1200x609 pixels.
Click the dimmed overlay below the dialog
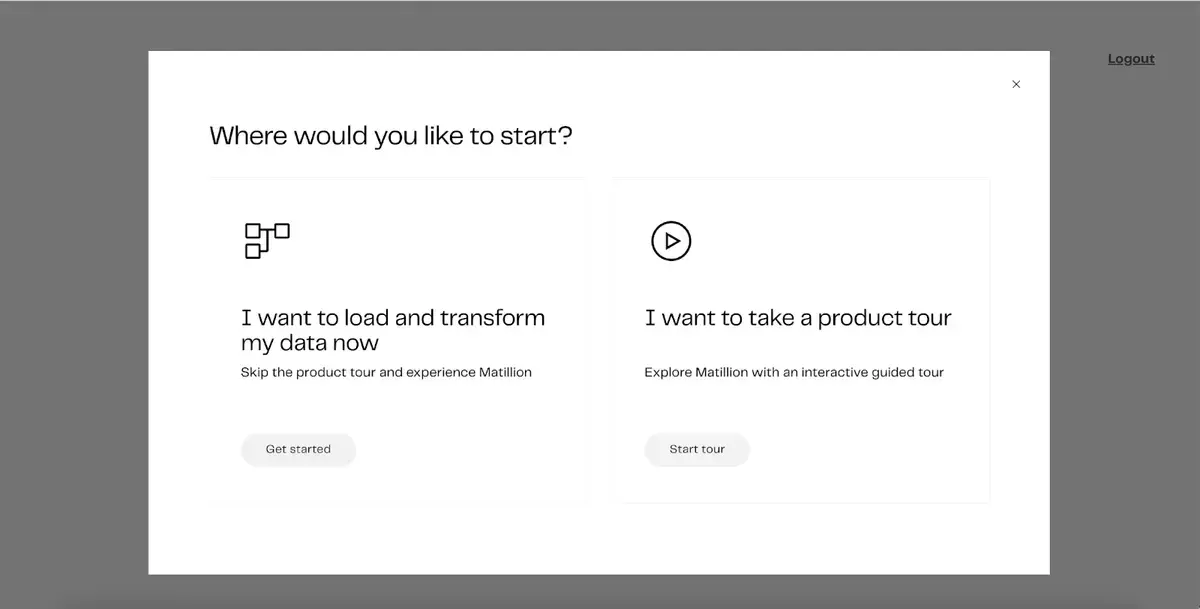(600, 592)
